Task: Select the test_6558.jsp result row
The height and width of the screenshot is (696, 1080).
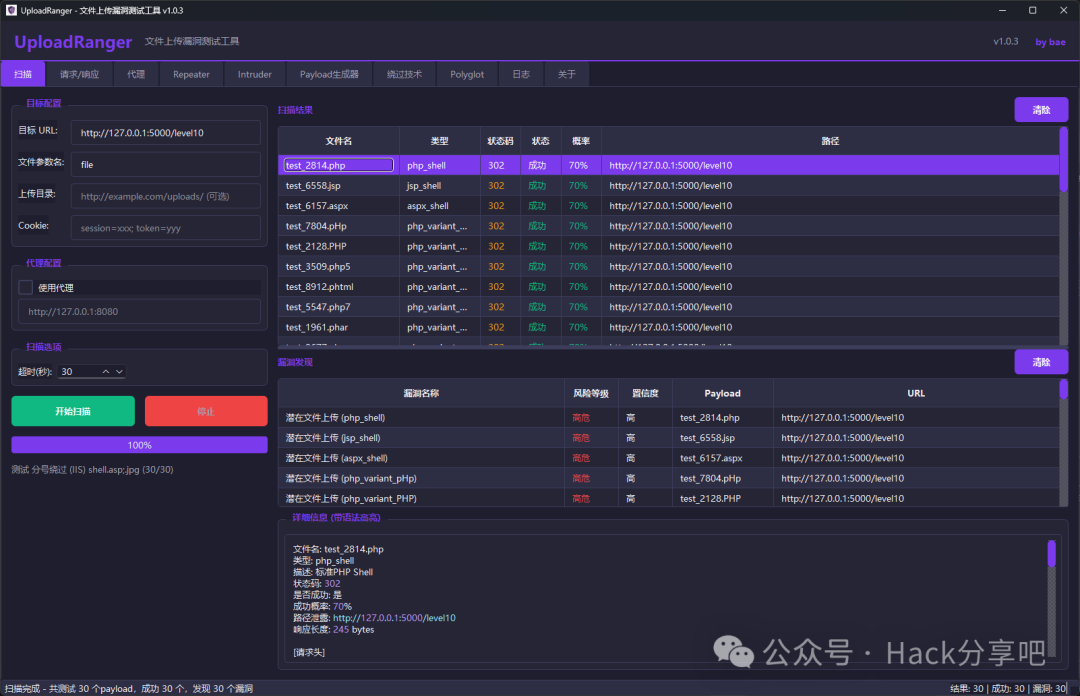Action: point(668,185)
